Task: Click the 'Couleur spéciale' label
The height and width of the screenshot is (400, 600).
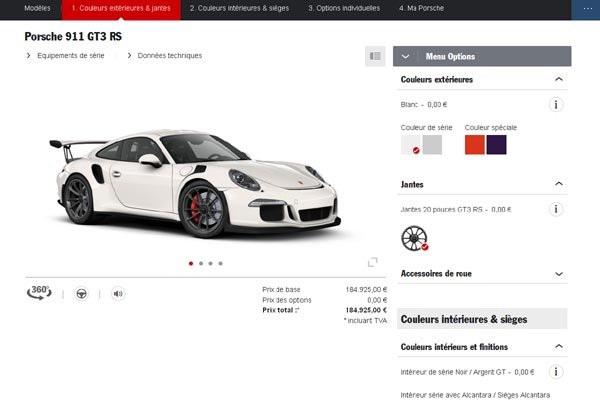Action: (x=491, y=127)
